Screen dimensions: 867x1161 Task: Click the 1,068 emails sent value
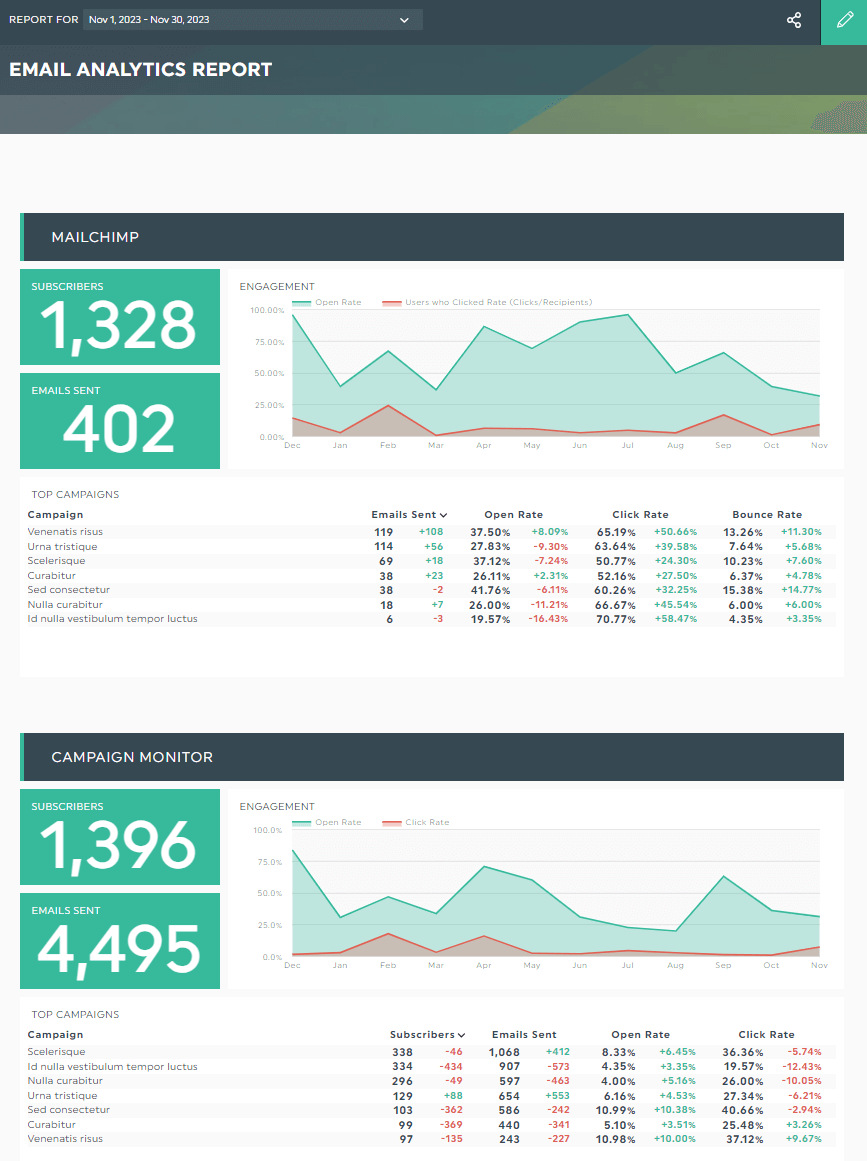point(504,1051)
